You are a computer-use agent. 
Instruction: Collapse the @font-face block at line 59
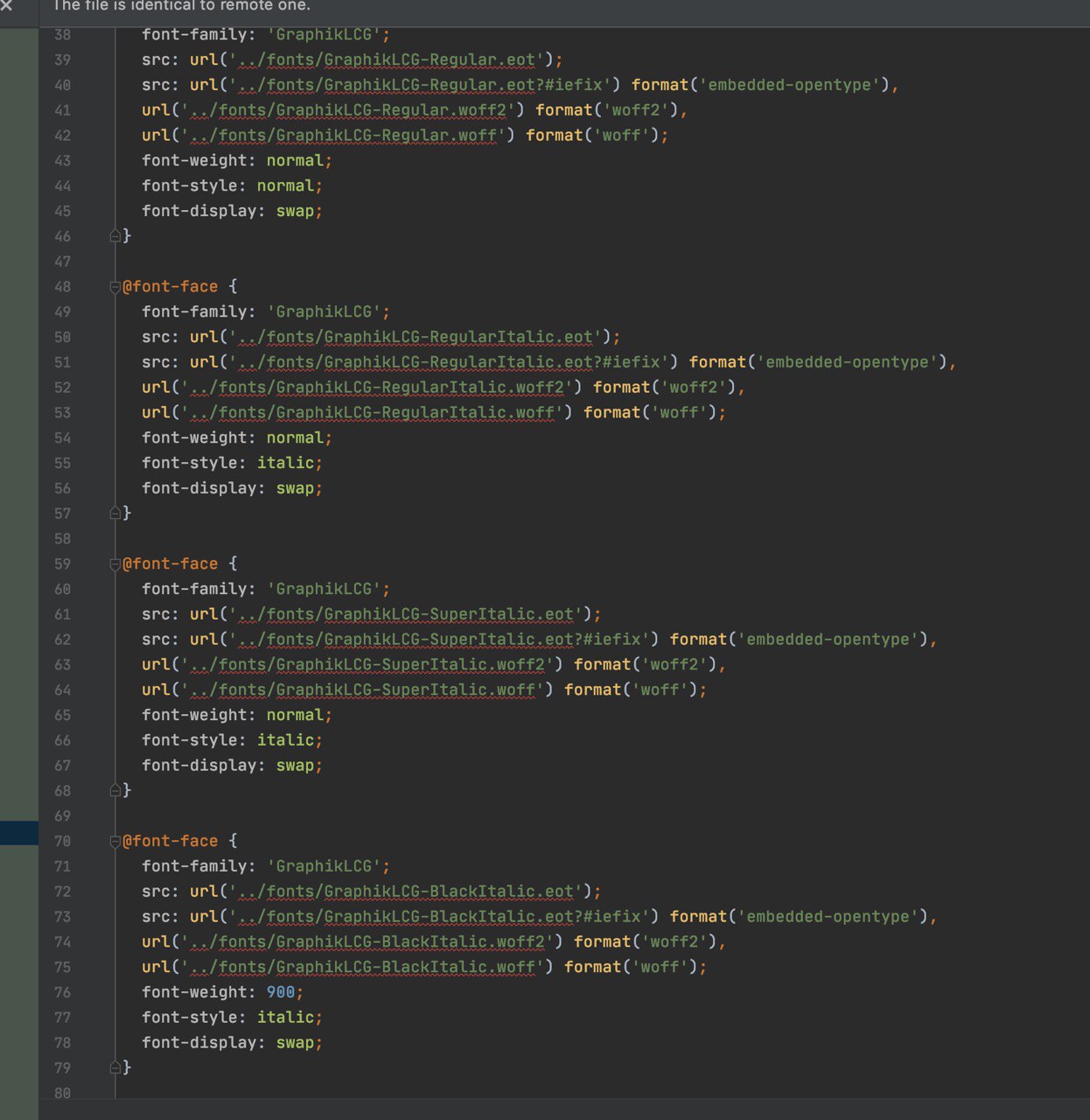pos(115,564)
